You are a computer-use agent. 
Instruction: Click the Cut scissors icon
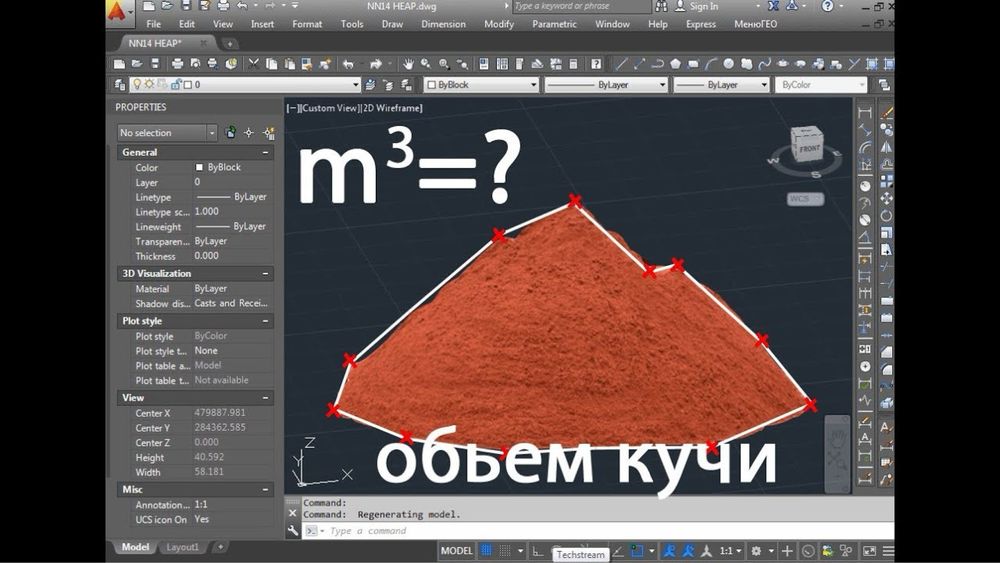click(x=253, y=64)
